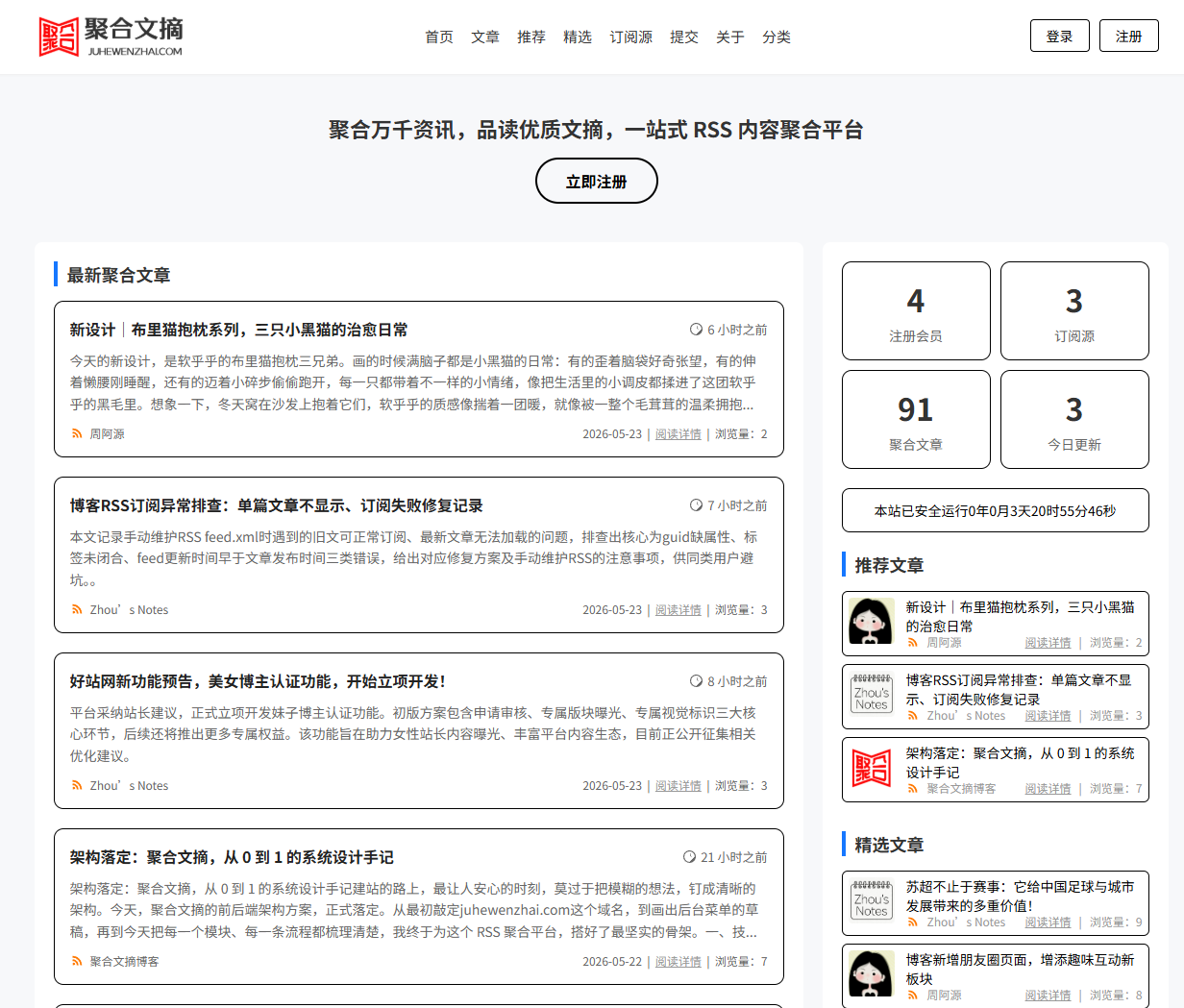Open 订阅源 navigation item

(630, 37)
